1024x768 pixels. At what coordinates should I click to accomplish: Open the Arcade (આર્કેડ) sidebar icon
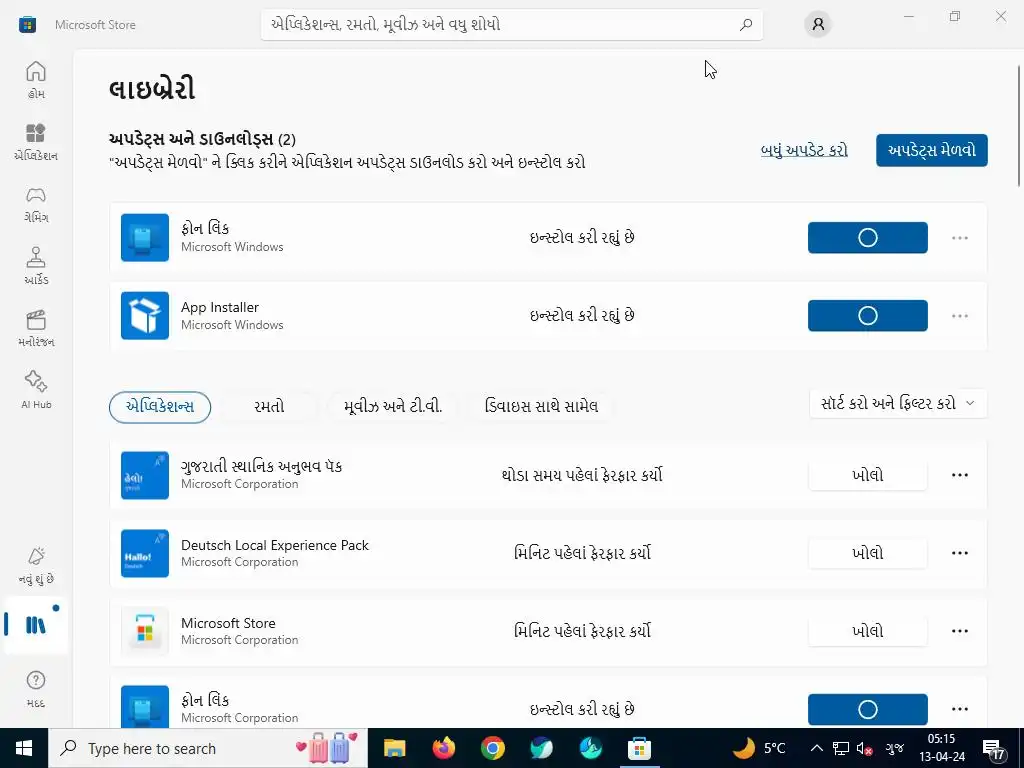pos(36,266)
